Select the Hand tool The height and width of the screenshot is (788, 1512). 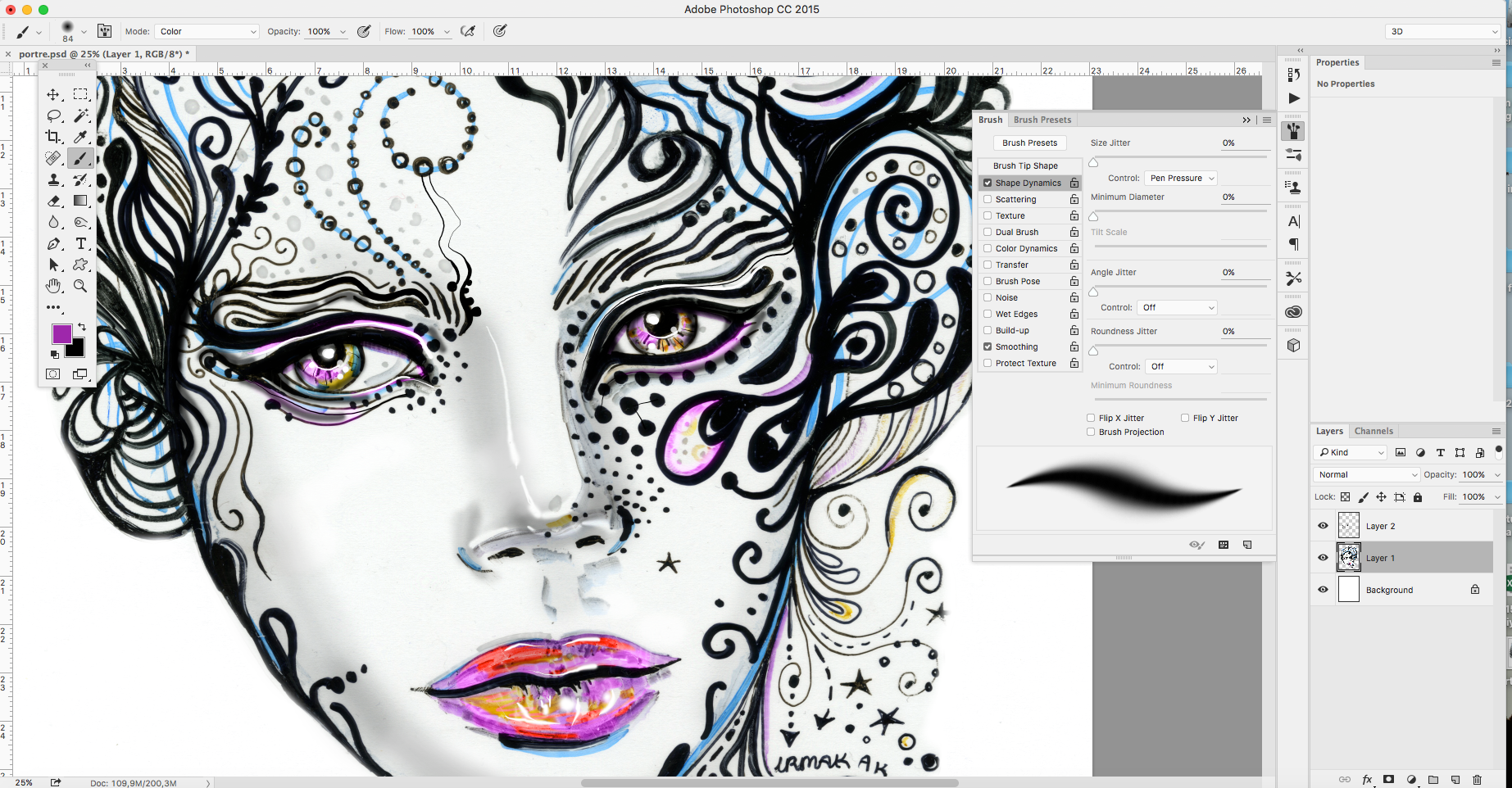[x=53, y=286]
